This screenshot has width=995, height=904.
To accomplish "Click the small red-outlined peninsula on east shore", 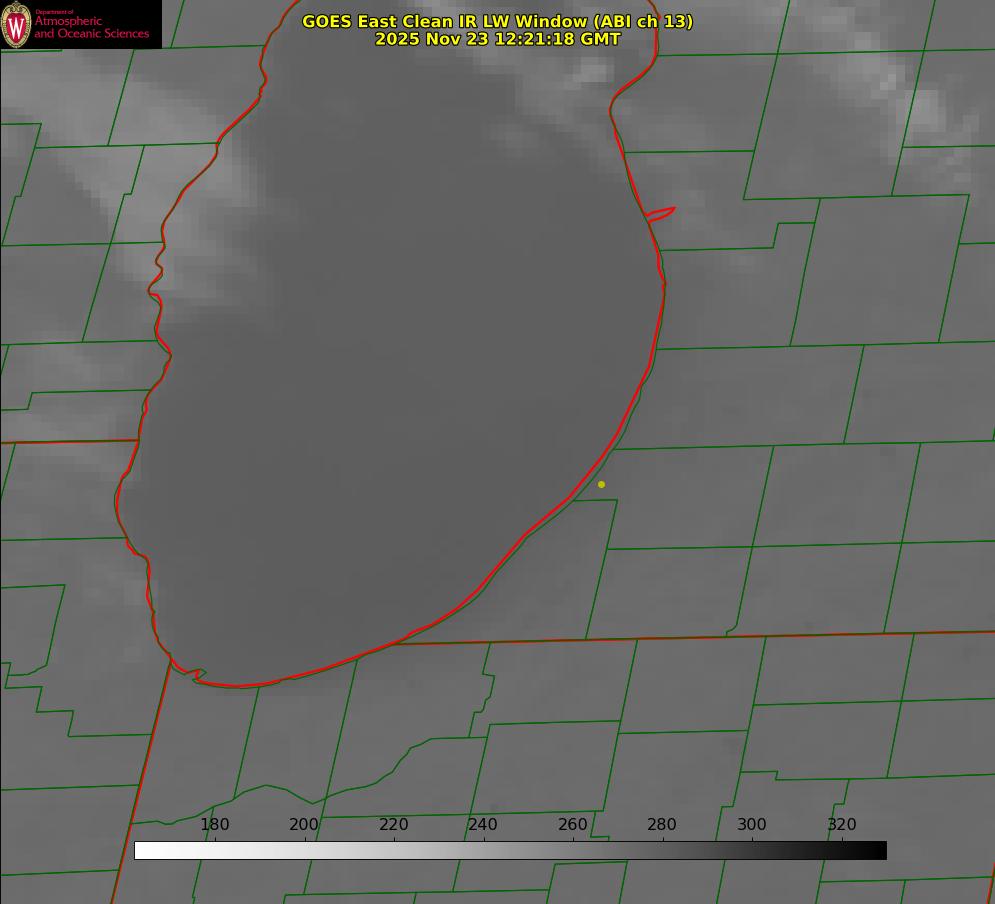I will point(661,213).
